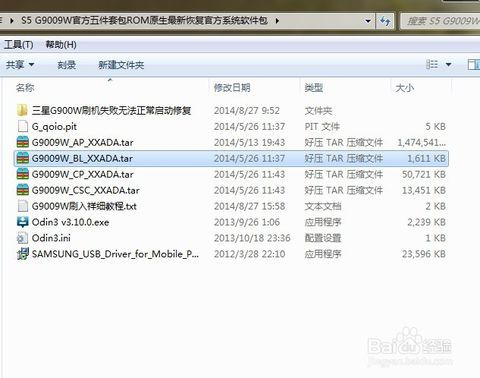This screenshot has height=378, width=480.
Task: Click the 新建文件夹 button
Action: (x=121, y=65)
